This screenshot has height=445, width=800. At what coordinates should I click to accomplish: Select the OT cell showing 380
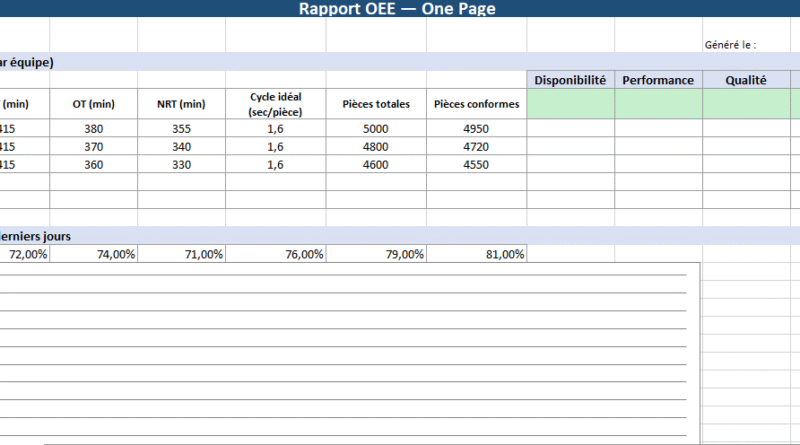[x=93, y=128]
